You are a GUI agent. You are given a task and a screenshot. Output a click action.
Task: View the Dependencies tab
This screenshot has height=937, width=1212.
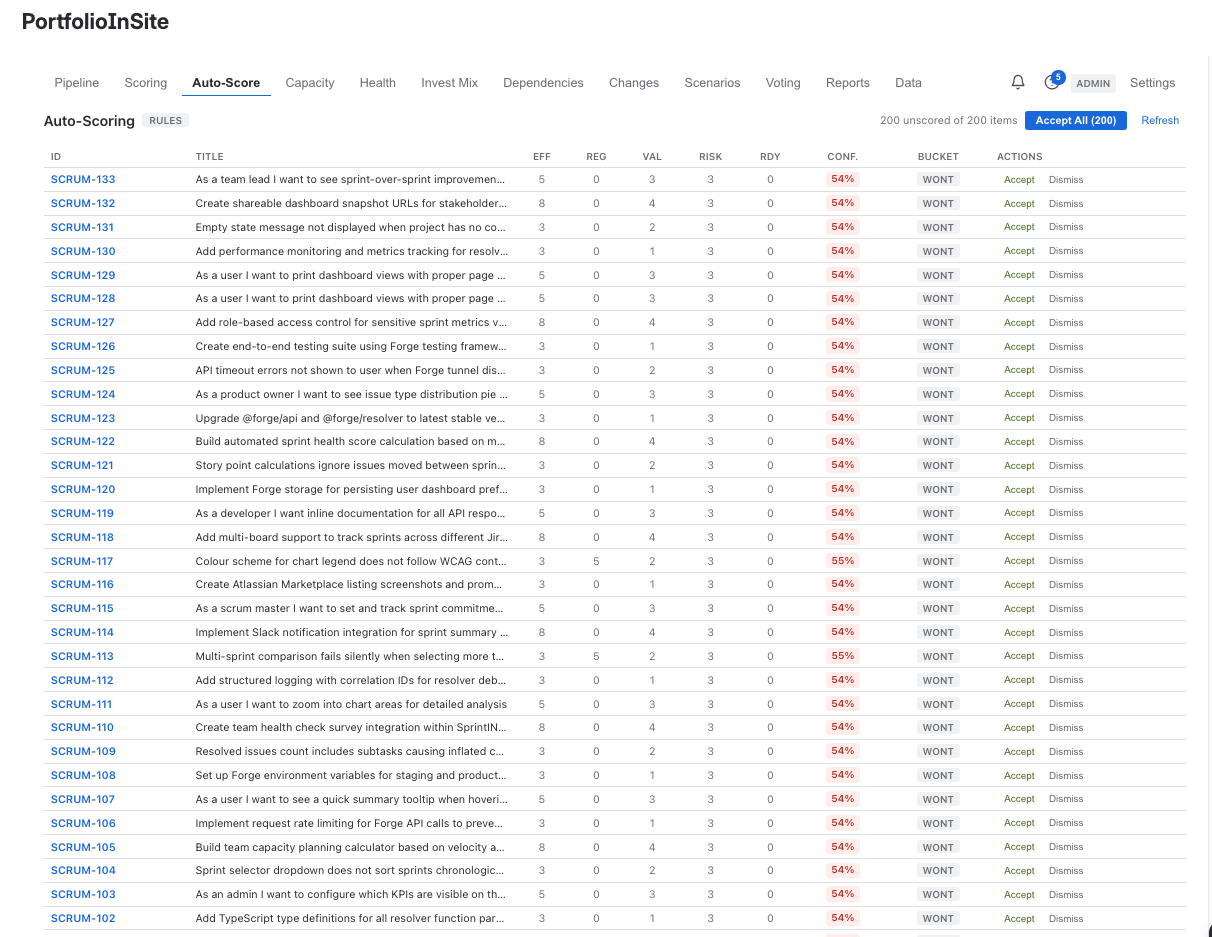[543, 83]
